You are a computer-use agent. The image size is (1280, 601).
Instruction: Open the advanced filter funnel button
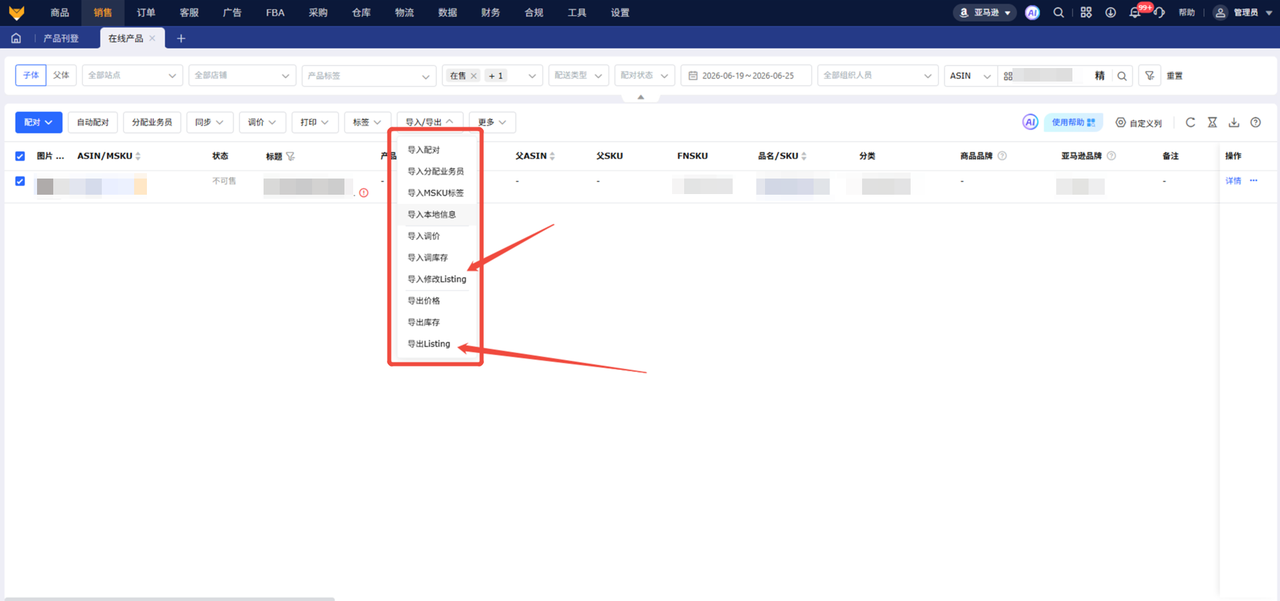pyautogui.click(x=1150, y=76)
